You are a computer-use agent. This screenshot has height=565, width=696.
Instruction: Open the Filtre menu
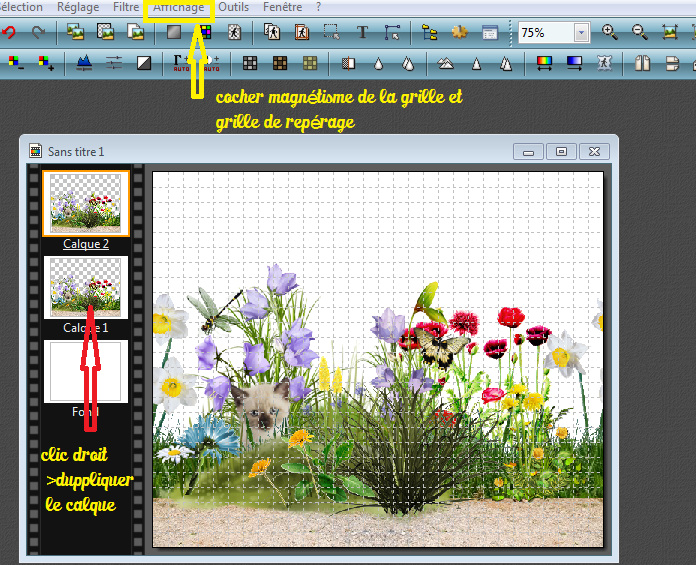tap(126, 7)
